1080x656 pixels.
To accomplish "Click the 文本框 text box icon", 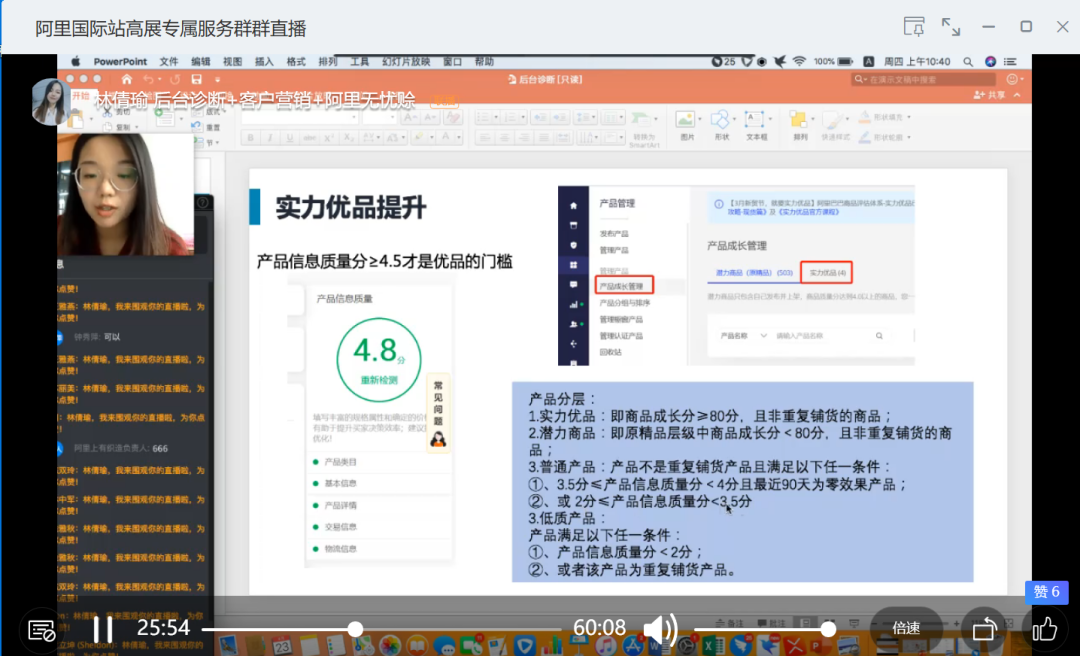I will click(755, 120).
